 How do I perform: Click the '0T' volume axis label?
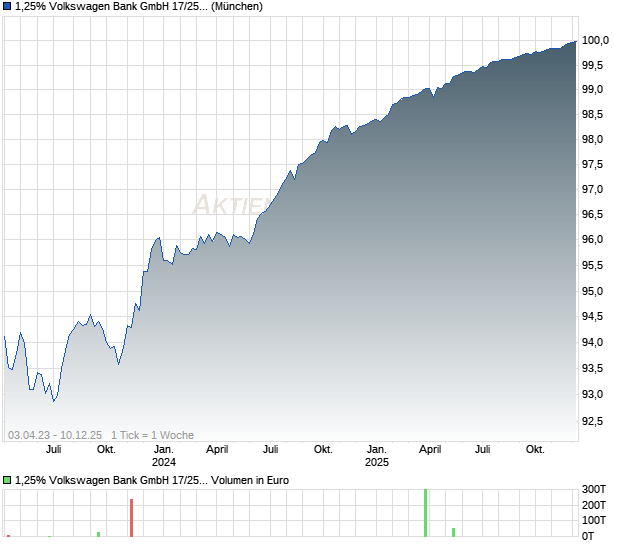click(588, 536)
